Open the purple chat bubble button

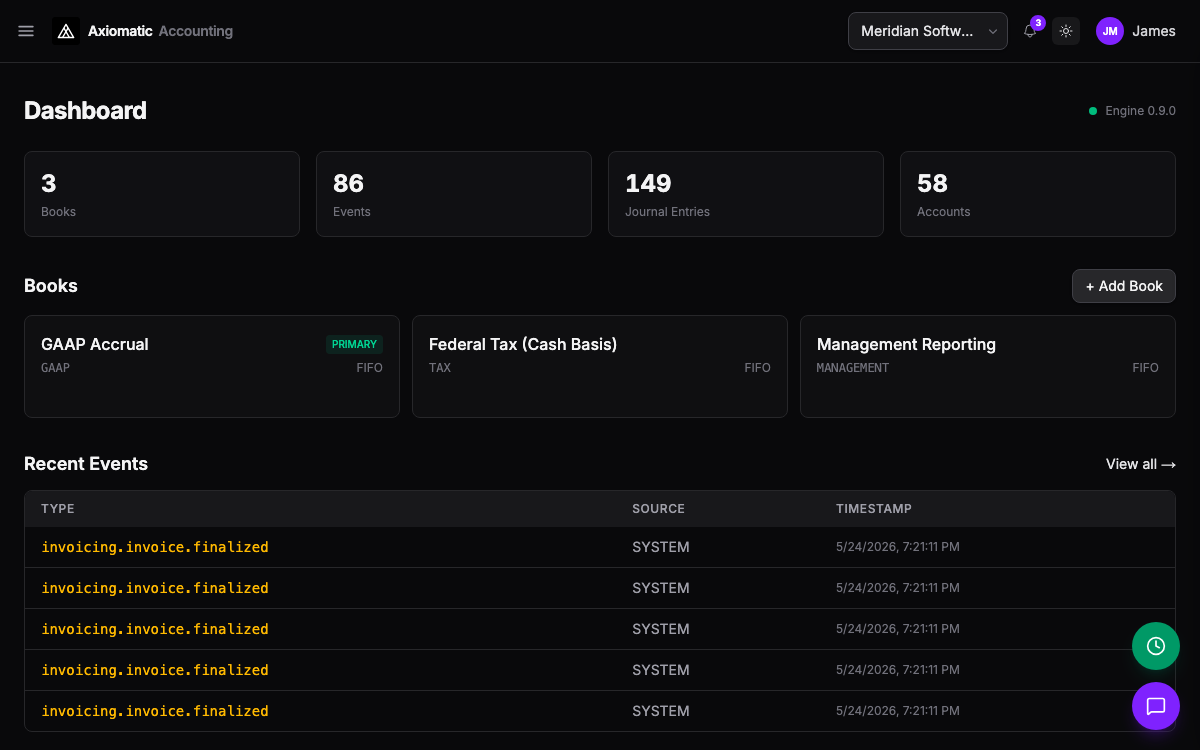[1156, 706]
